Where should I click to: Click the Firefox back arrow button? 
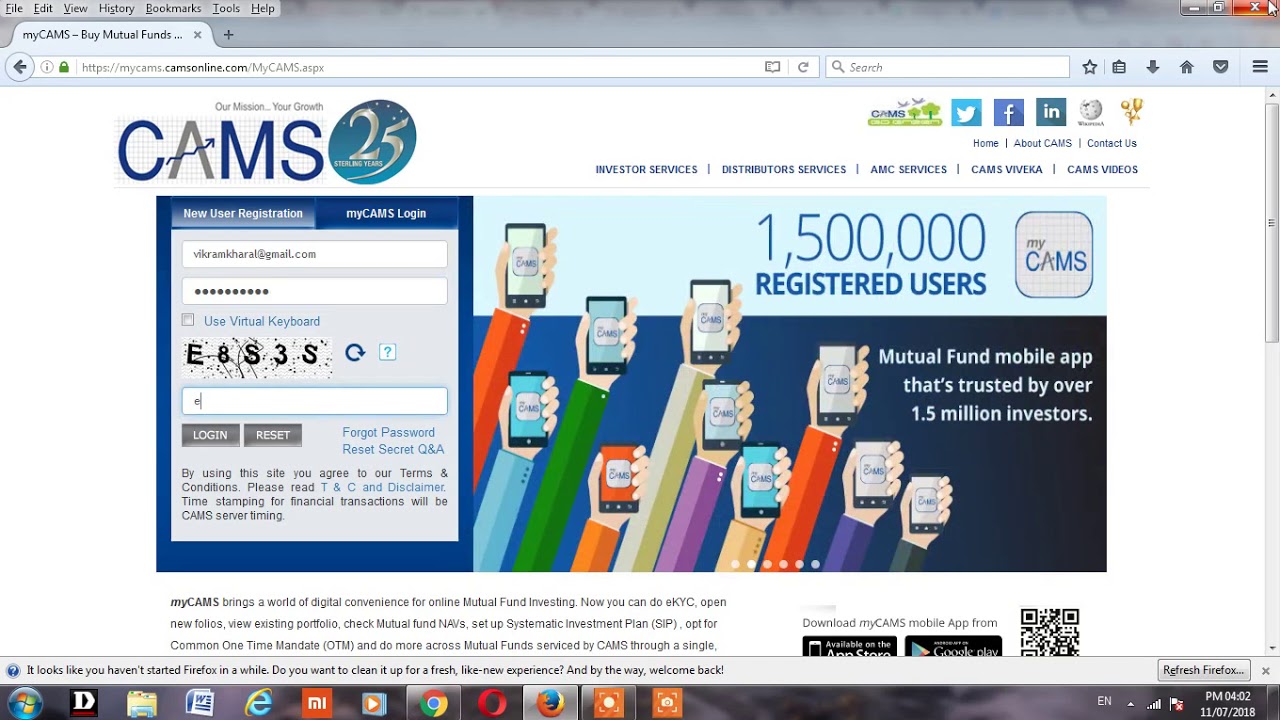point(20,67)
